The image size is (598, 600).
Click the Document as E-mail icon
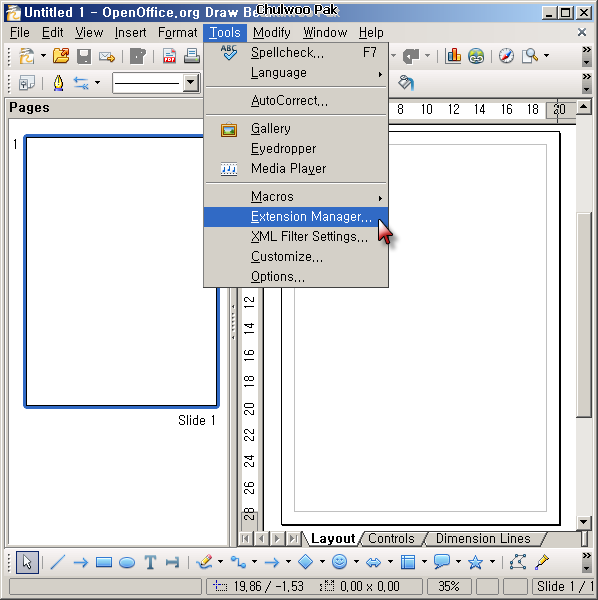click(x=107, y=57)
